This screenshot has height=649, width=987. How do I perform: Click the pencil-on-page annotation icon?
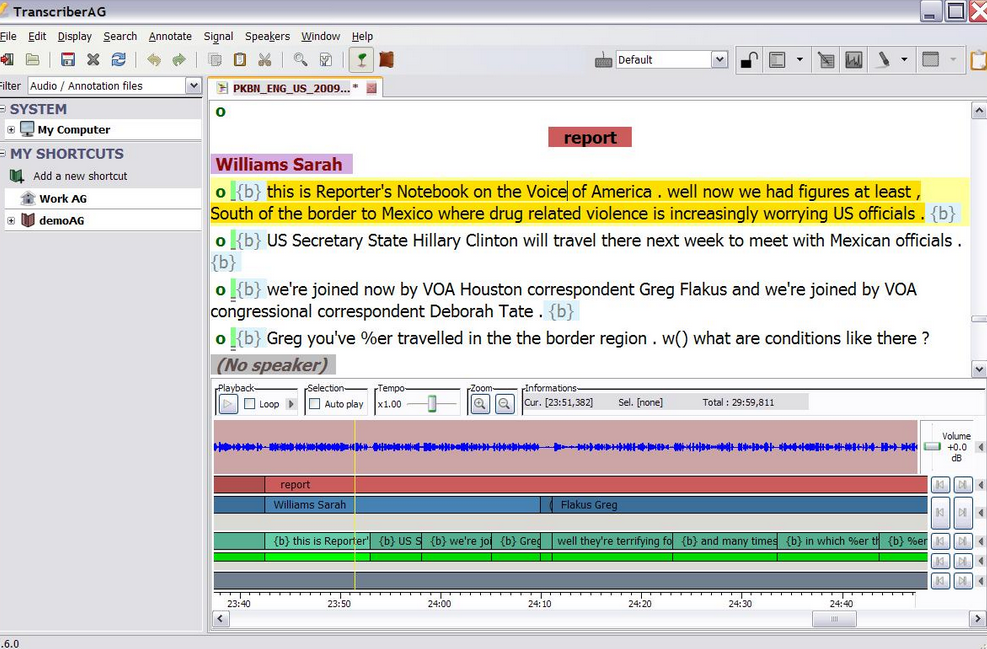[826, 60]
